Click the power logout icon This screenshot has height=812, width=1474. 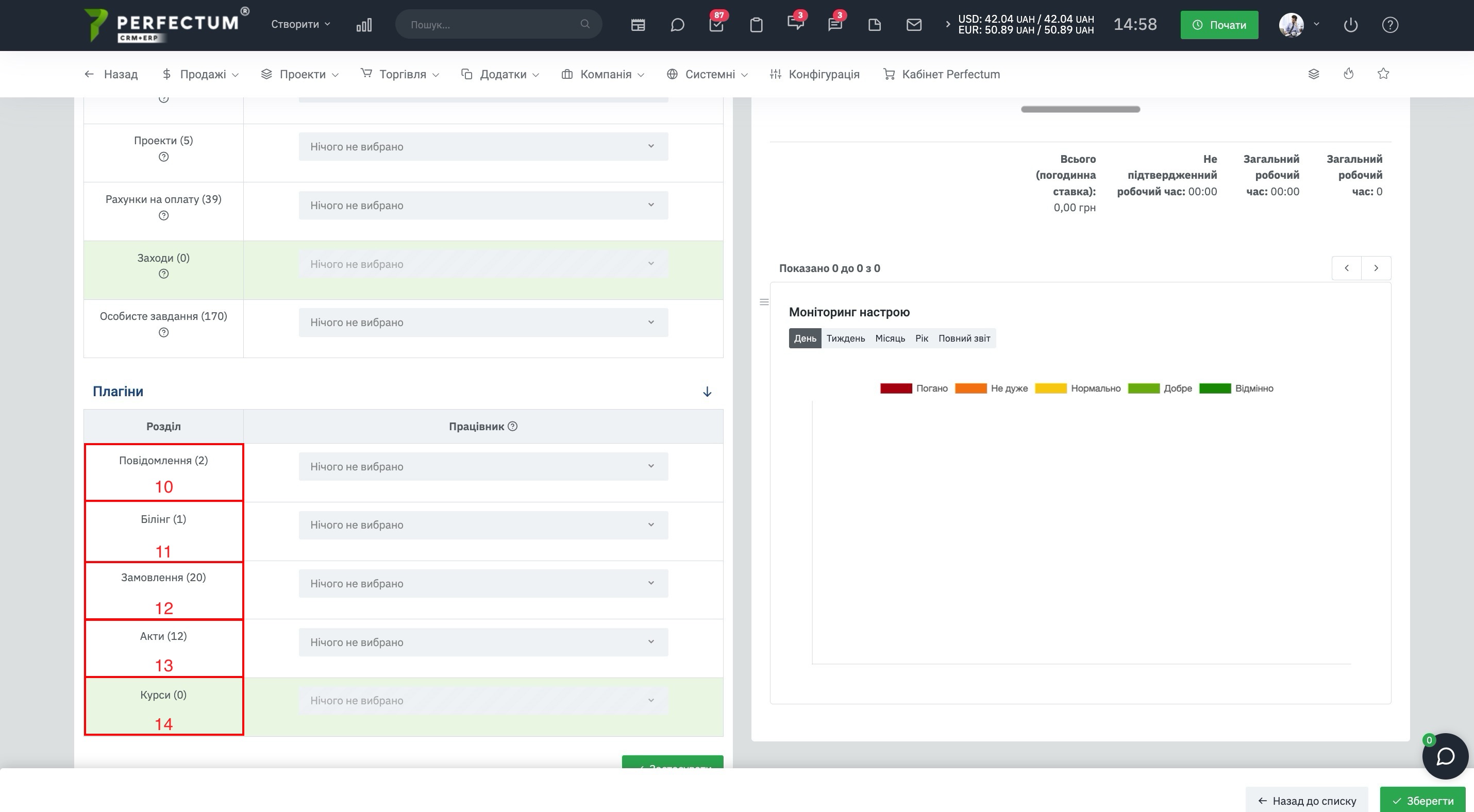click(1350, 25)
